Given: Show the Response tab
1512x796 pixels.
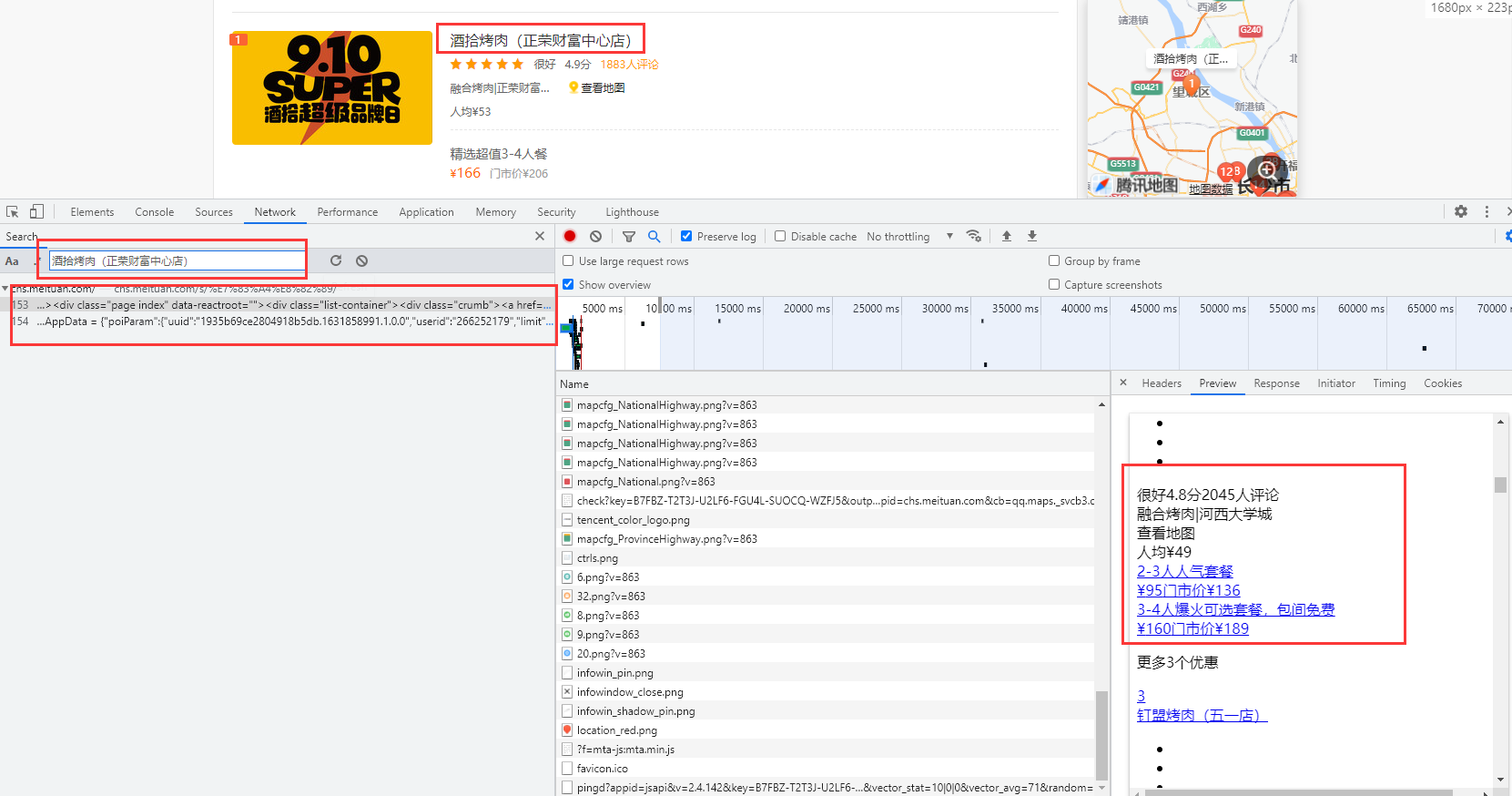Looking at the screenshot, I should click(1277, 383).
